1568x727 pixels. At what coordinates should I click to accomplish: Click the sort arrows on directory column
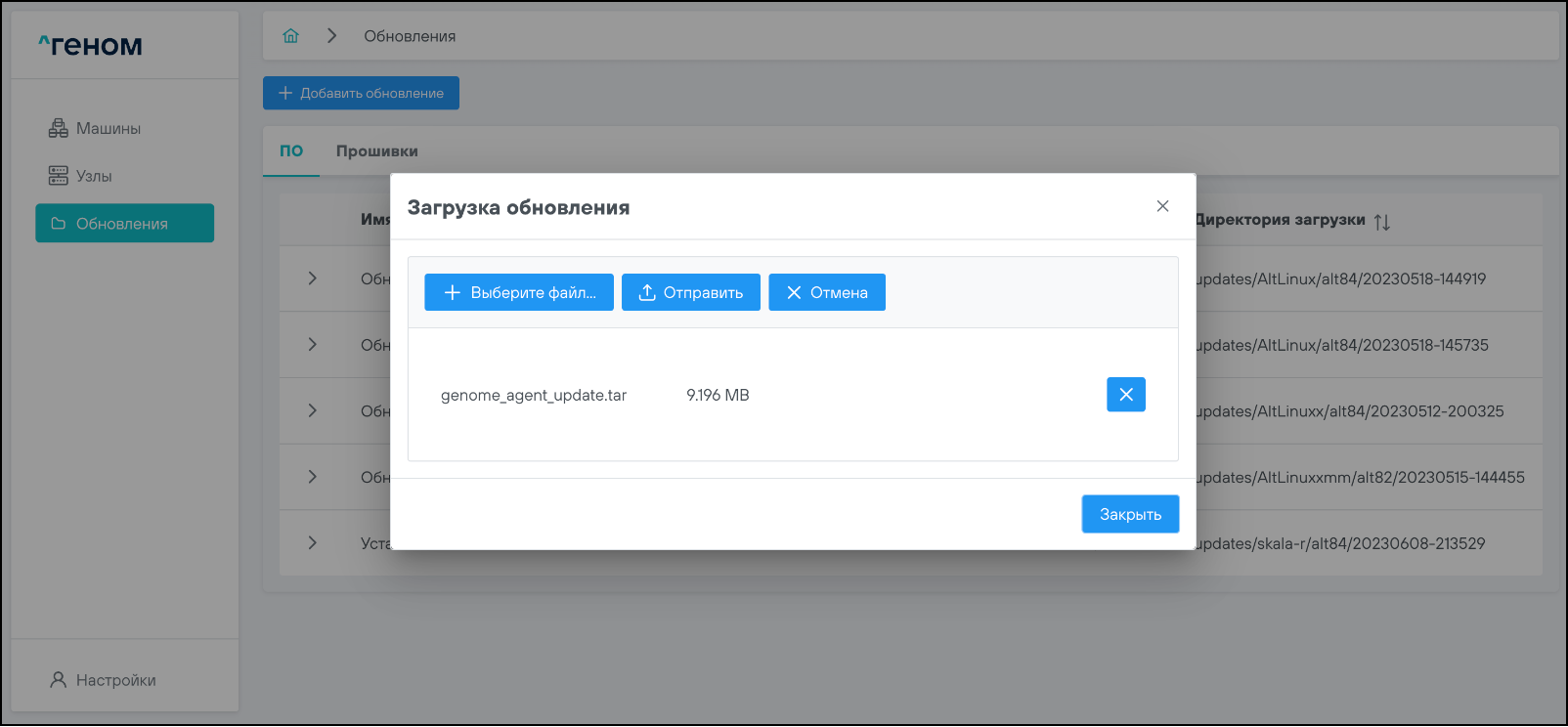coord(1381,222)
